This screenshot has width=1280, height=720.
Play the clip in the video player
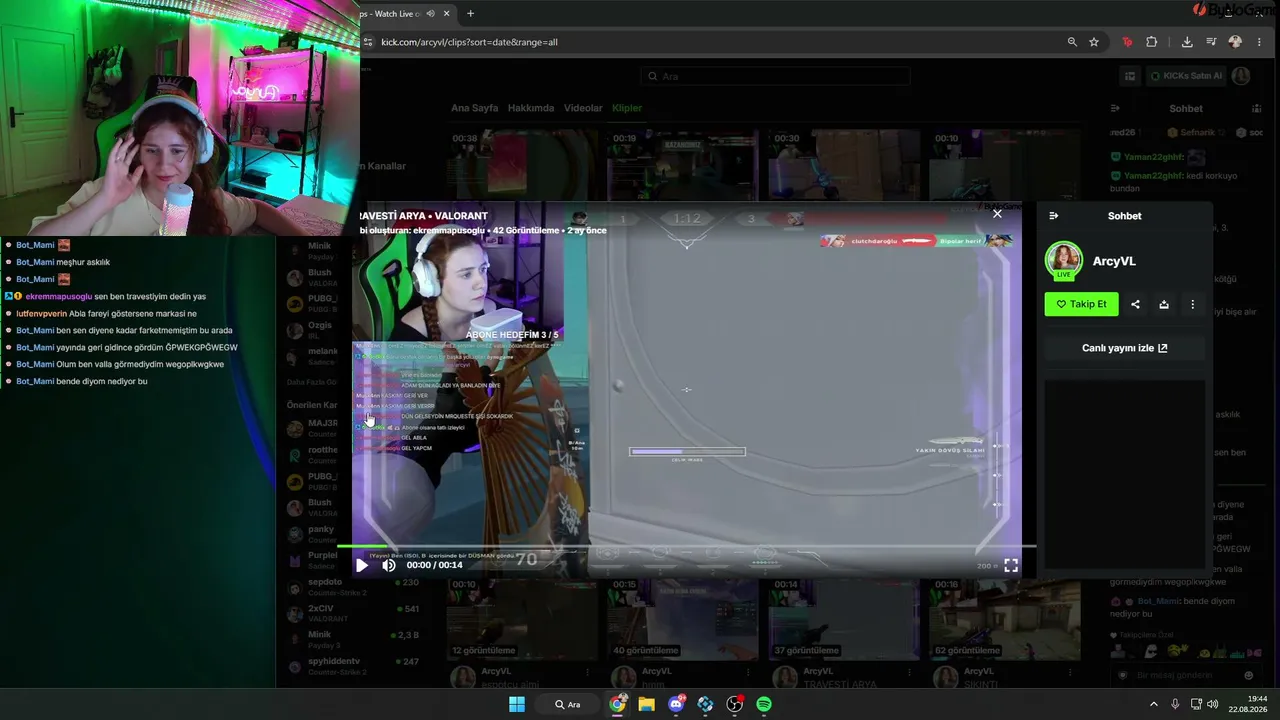(362, 565)
